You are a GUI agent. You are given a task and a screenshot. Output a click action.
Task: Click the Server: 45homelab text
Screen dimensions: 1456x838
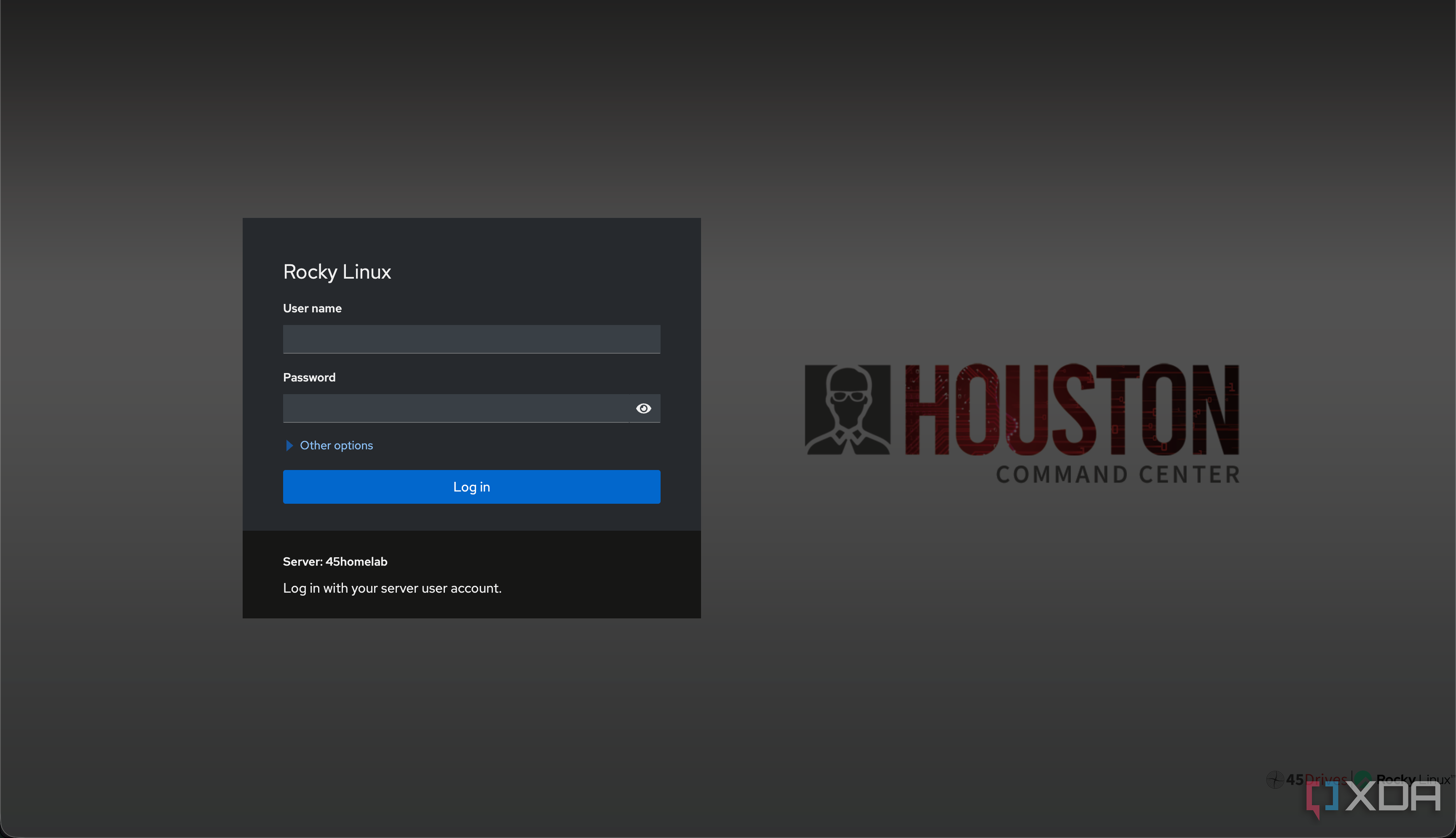pyautogui.click(x=335, y=562)
